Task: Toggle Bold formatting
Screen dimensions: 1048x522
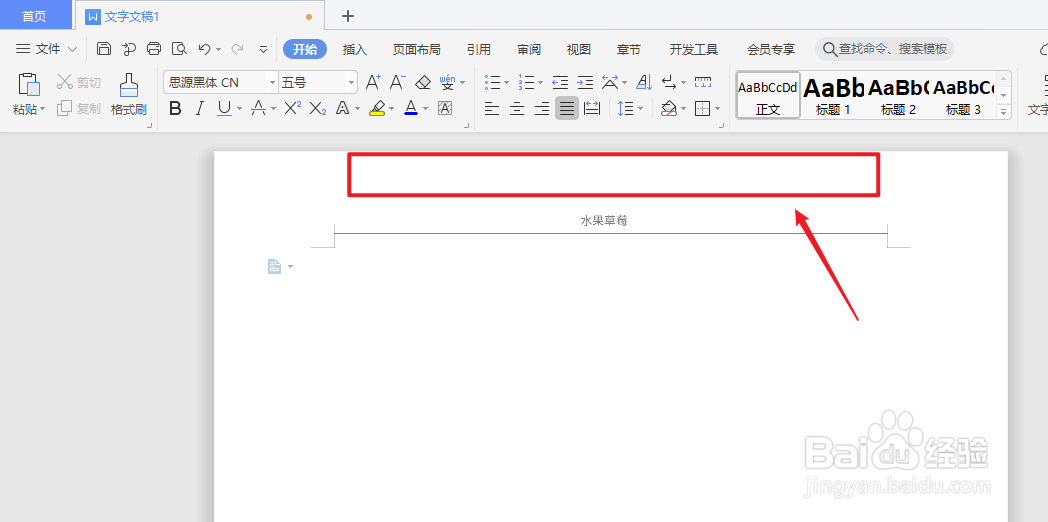Action: coord(175,108)
